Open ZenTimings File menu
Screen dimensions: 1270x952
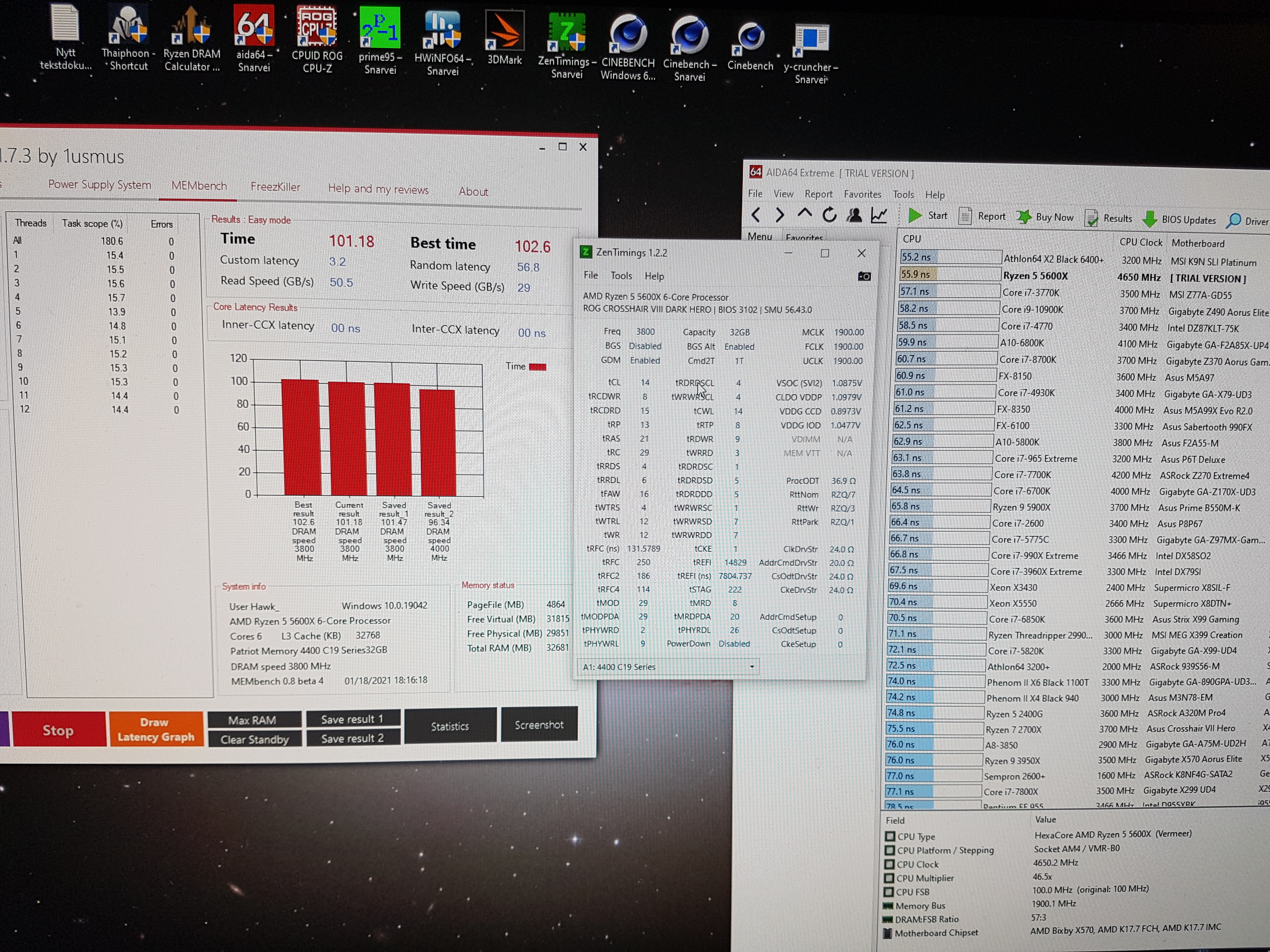[591, 275]
